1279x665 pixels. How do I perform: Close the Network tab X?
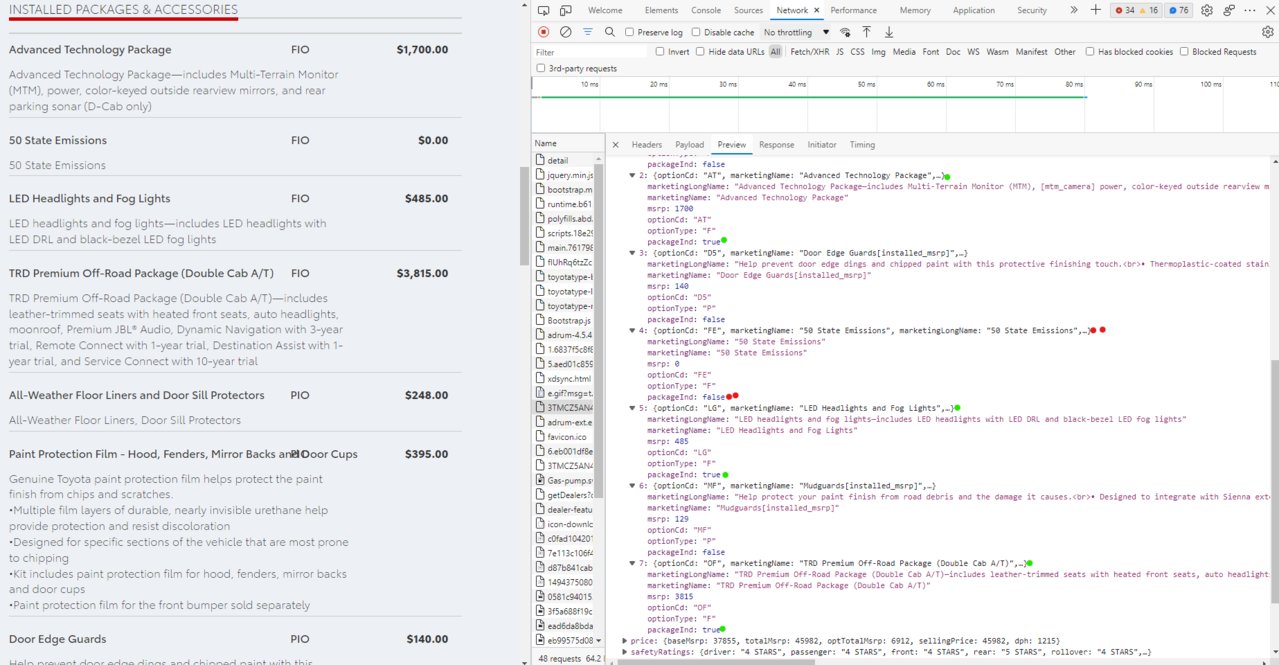point(818,10)
